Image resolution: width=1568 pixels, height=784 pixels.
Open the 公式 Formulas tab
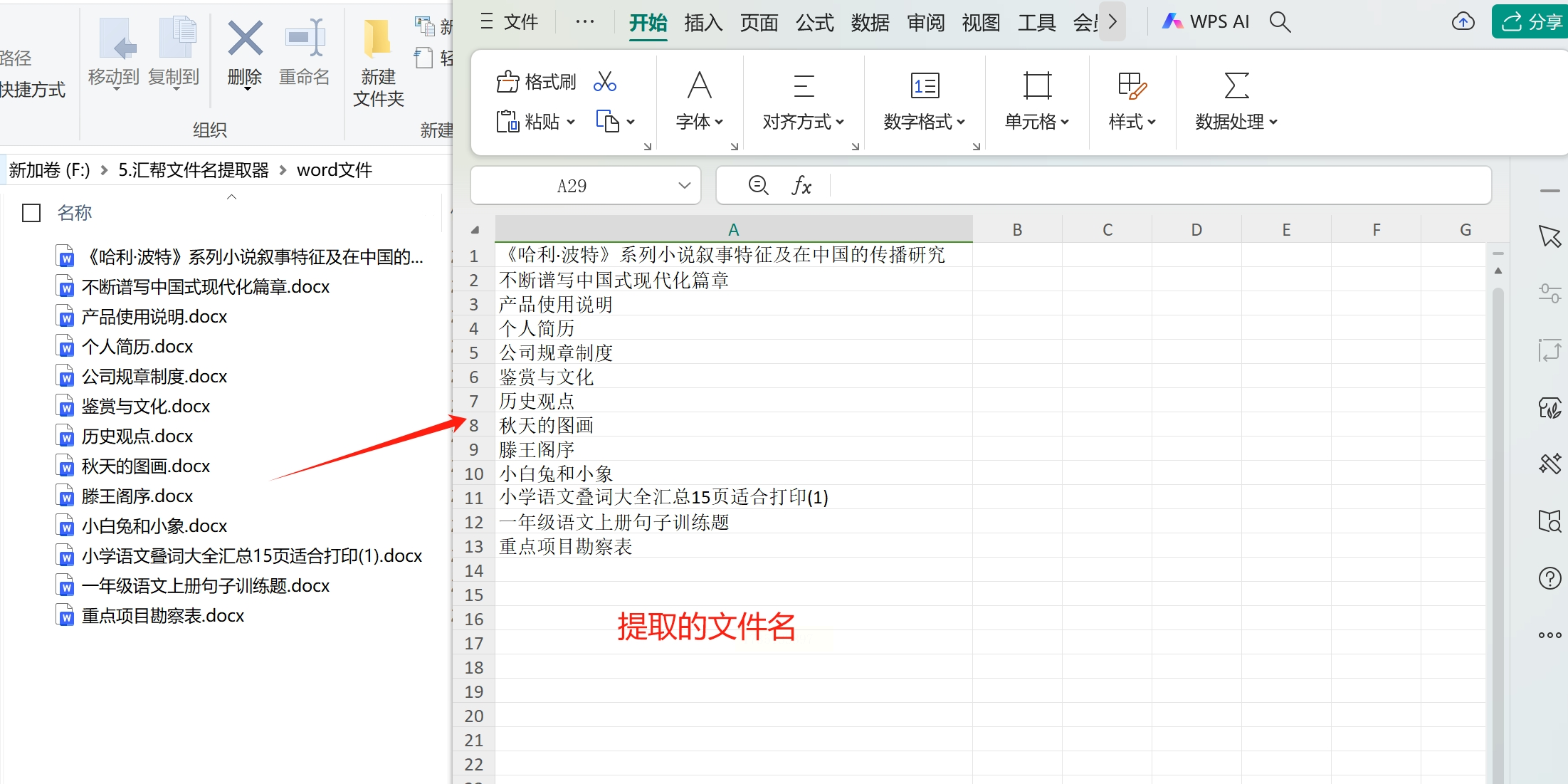[x=814, y=23]
